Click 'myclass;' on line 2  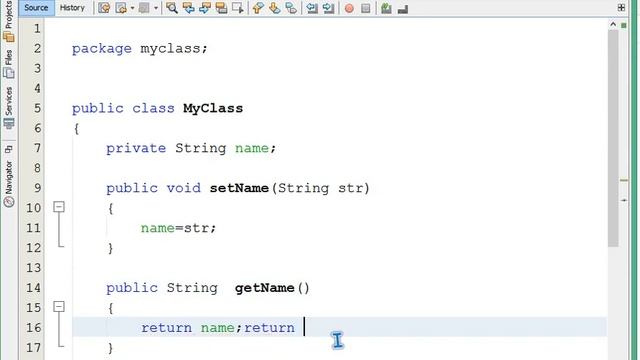pyautogui.click(x=174, y=49)
